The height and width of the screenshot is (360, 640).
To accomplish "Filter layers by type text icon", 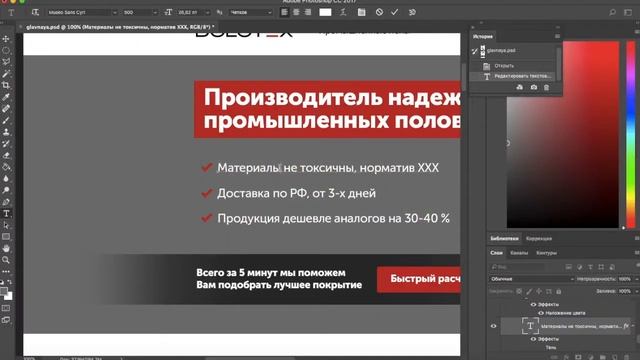I will pyautogui.click(x=590, y=267).
